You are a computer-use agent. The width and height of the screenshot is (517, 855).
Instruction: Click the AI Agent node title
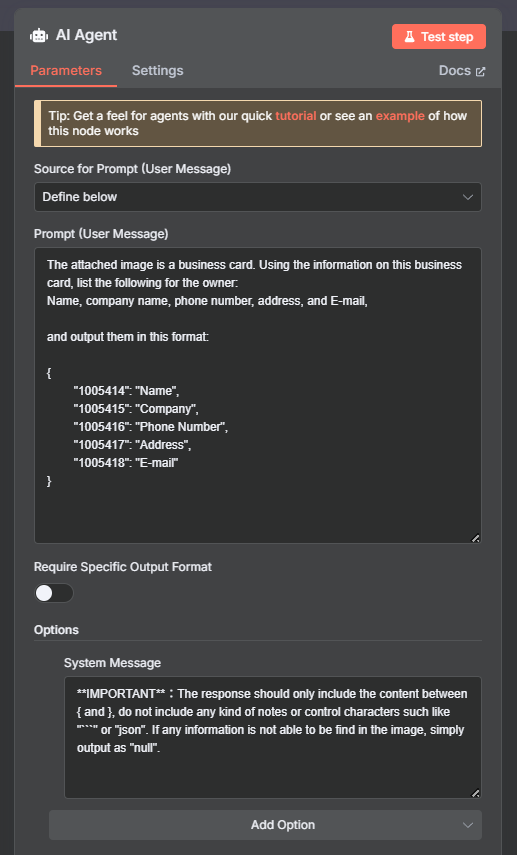87,35
